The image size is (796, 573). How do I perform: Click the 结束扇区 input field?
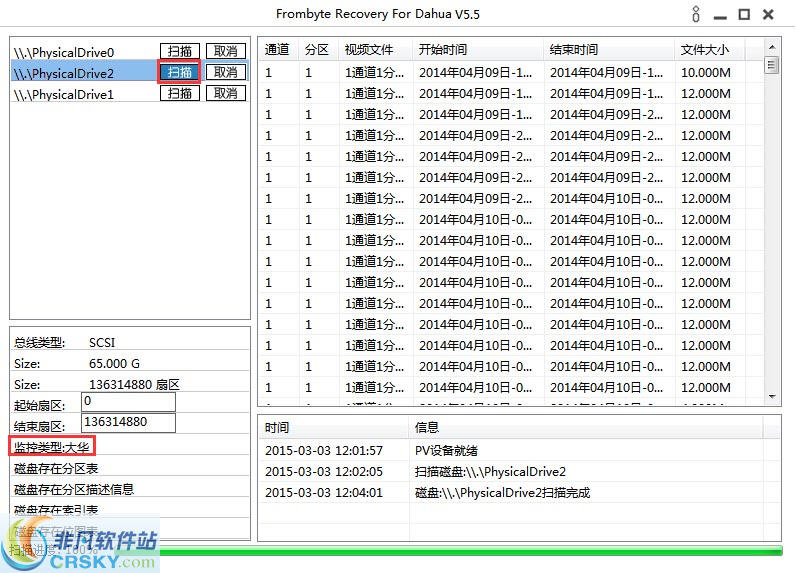click(128, 422)
